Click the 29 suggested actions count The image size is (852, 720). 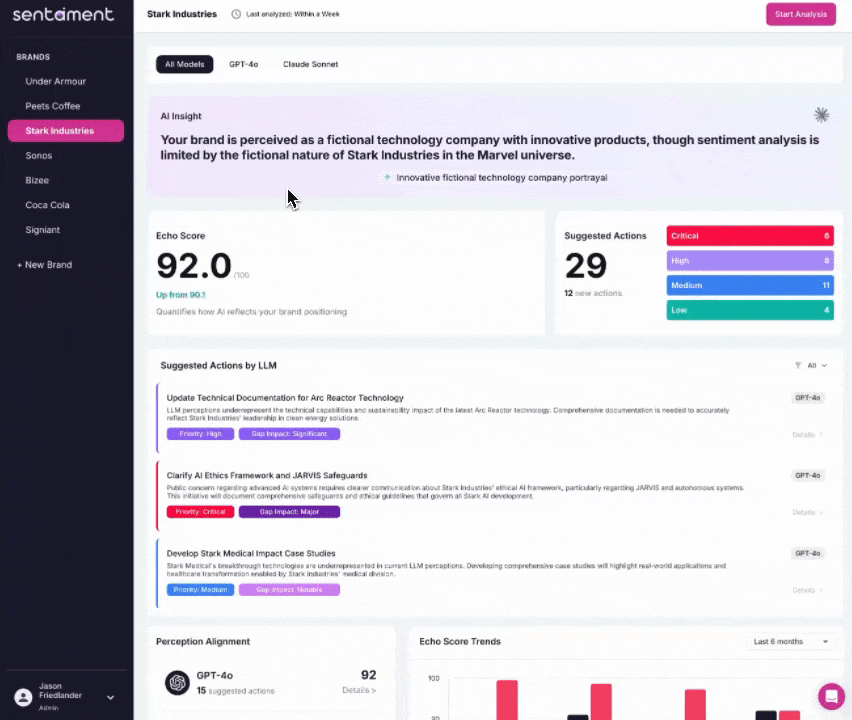[585, 266]
